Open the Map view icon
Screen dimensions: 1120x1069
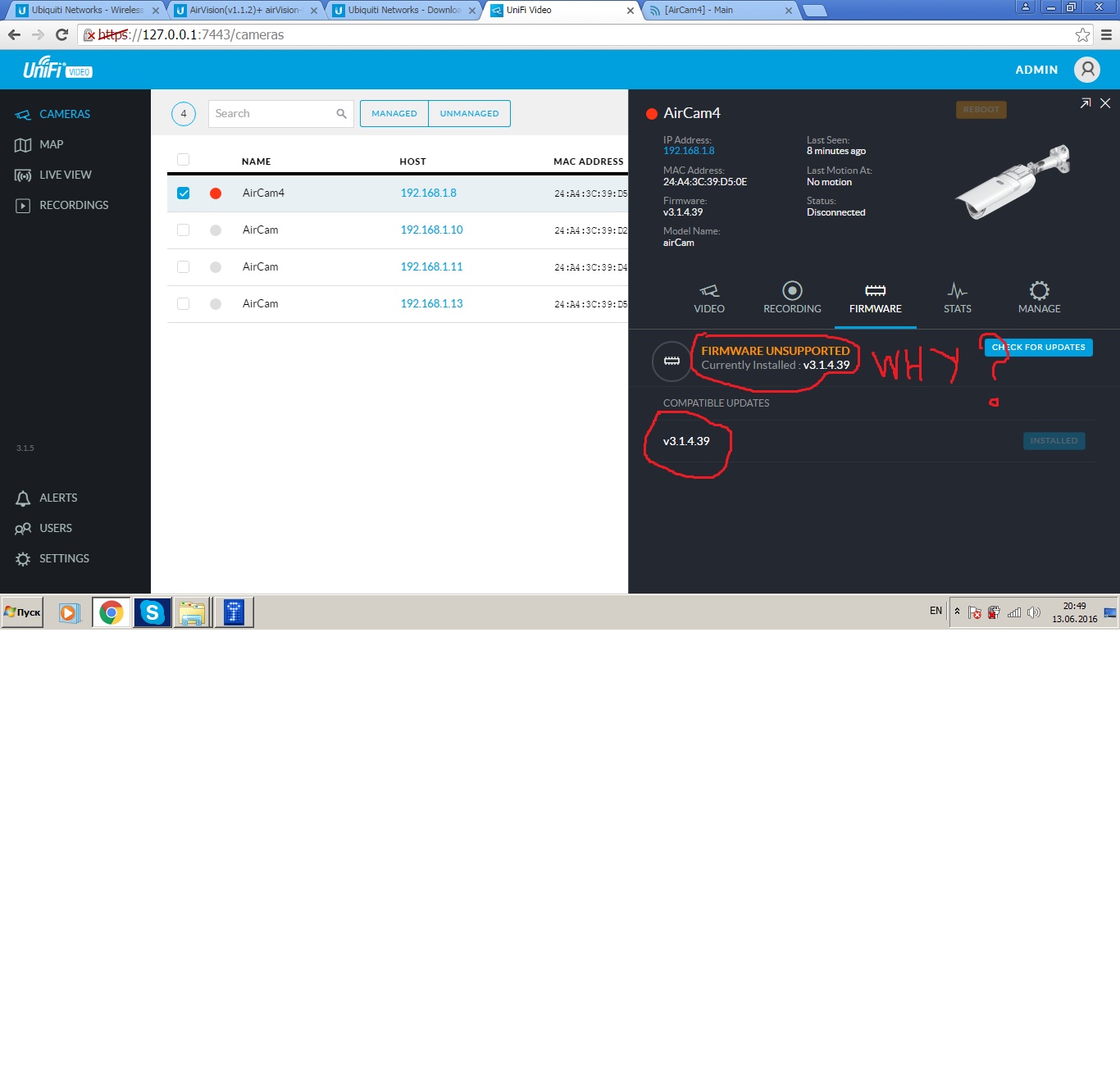click(x=23, y=144)
